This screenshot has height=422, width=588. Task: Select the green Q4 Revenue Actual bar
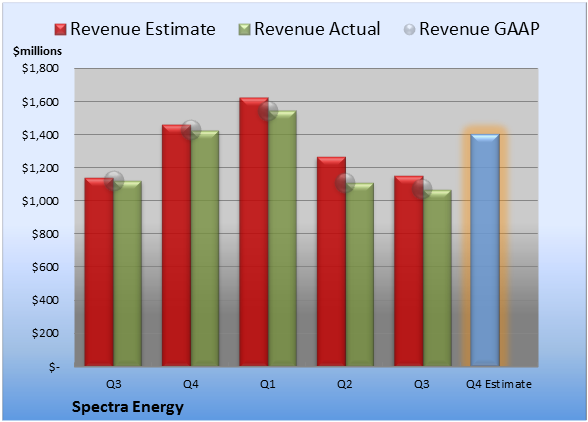pos(205,248)
